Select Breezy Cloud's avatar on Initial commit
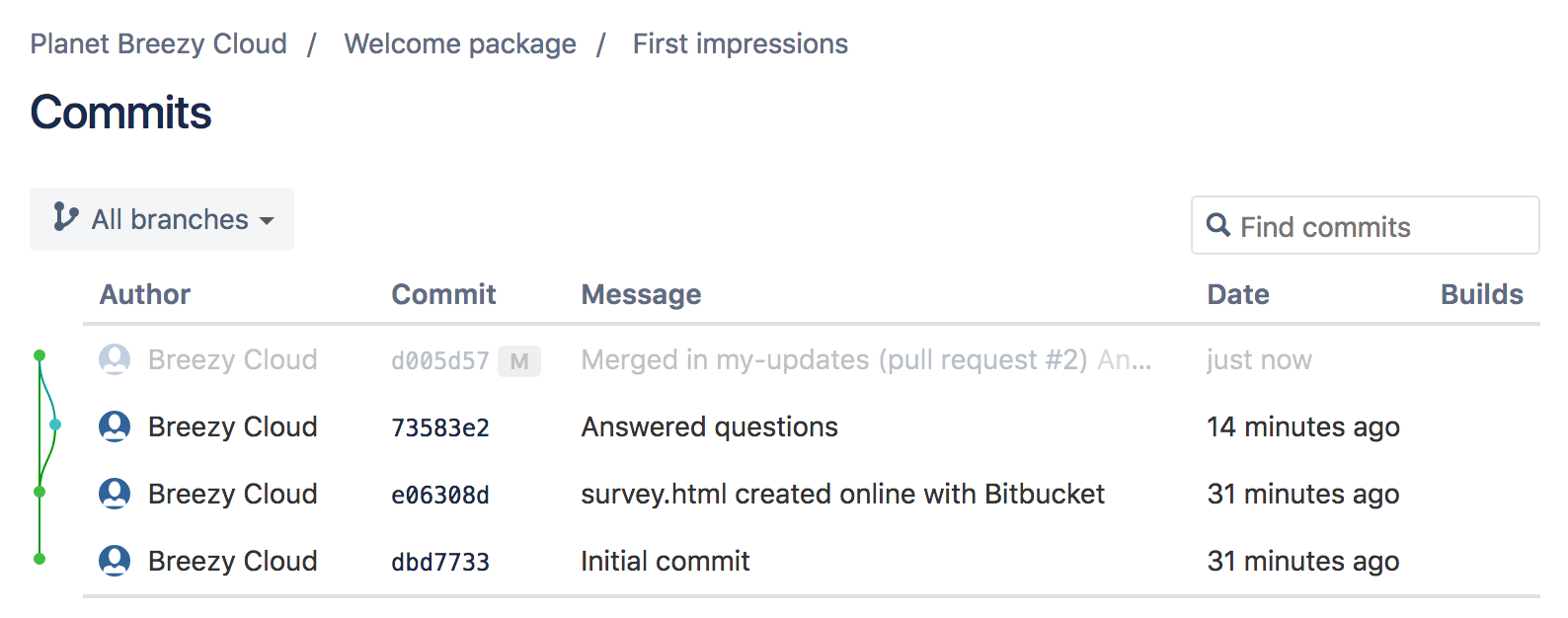 (115, 560)
